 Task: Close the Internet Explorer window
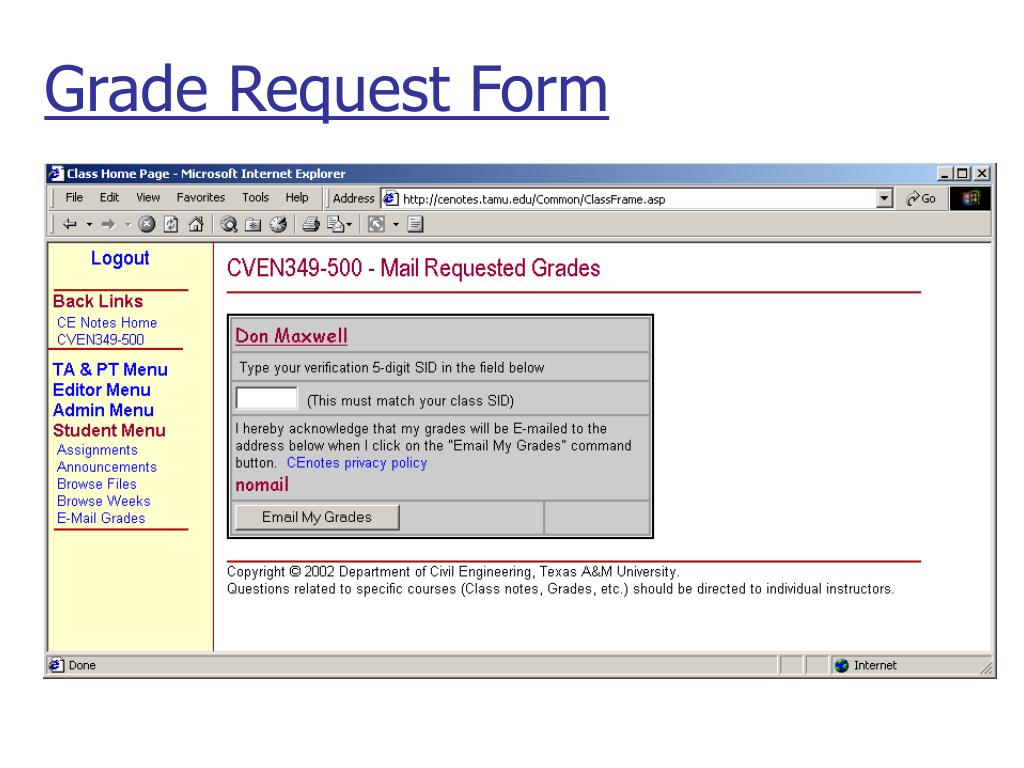coord(982,174)
